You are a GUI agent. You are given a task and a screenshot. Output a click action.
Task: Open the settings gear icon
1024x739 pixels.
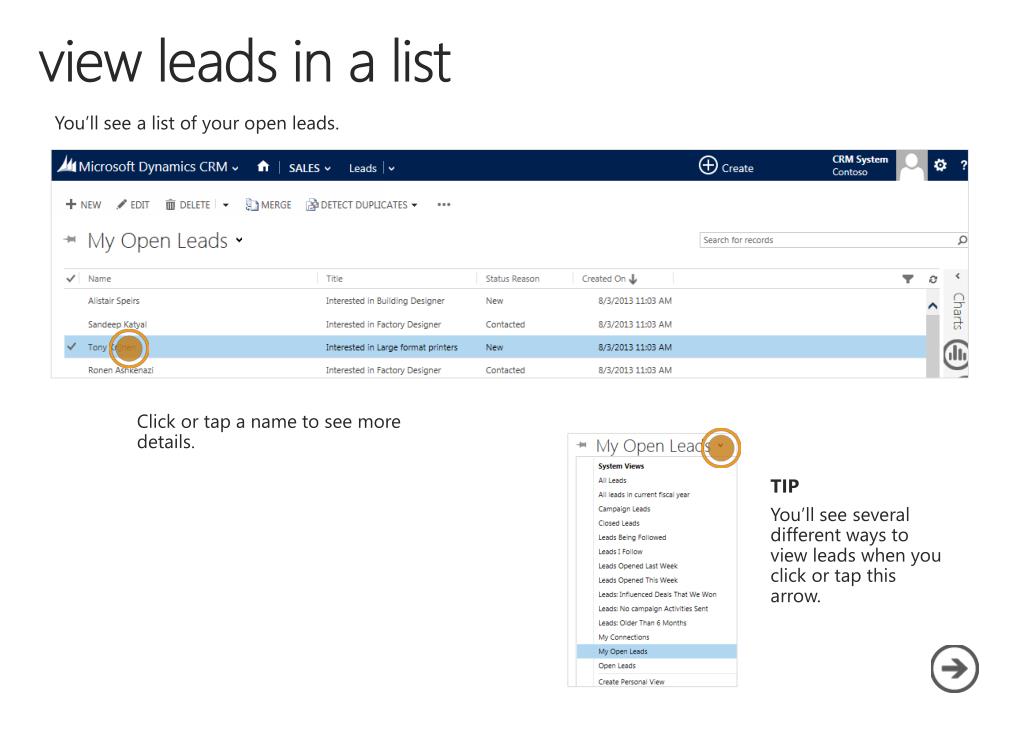coord(940,165)
